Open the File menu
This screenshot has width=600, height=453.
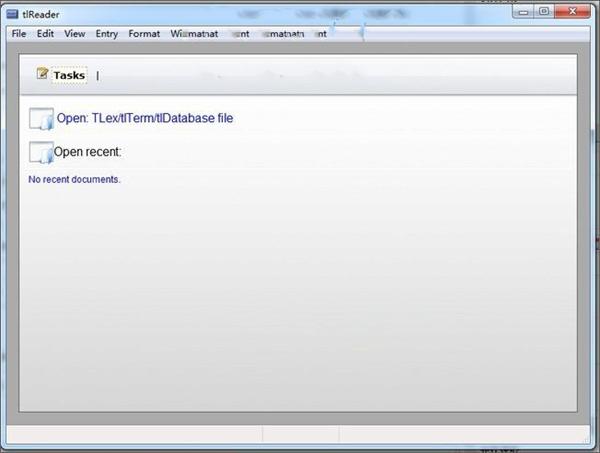[x=19, y=34]
